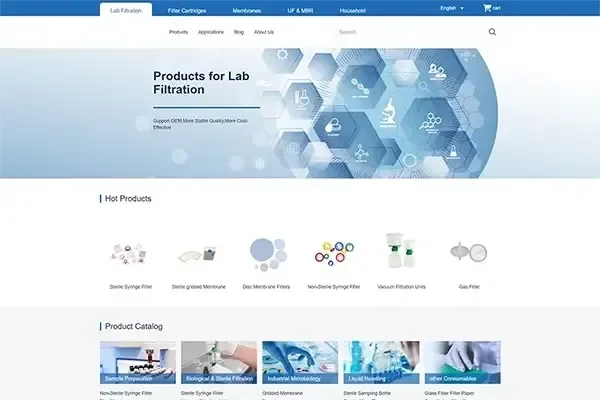Open other Consumables catalog card
Screen dimensions: 600x400
(x=463, y=362)
